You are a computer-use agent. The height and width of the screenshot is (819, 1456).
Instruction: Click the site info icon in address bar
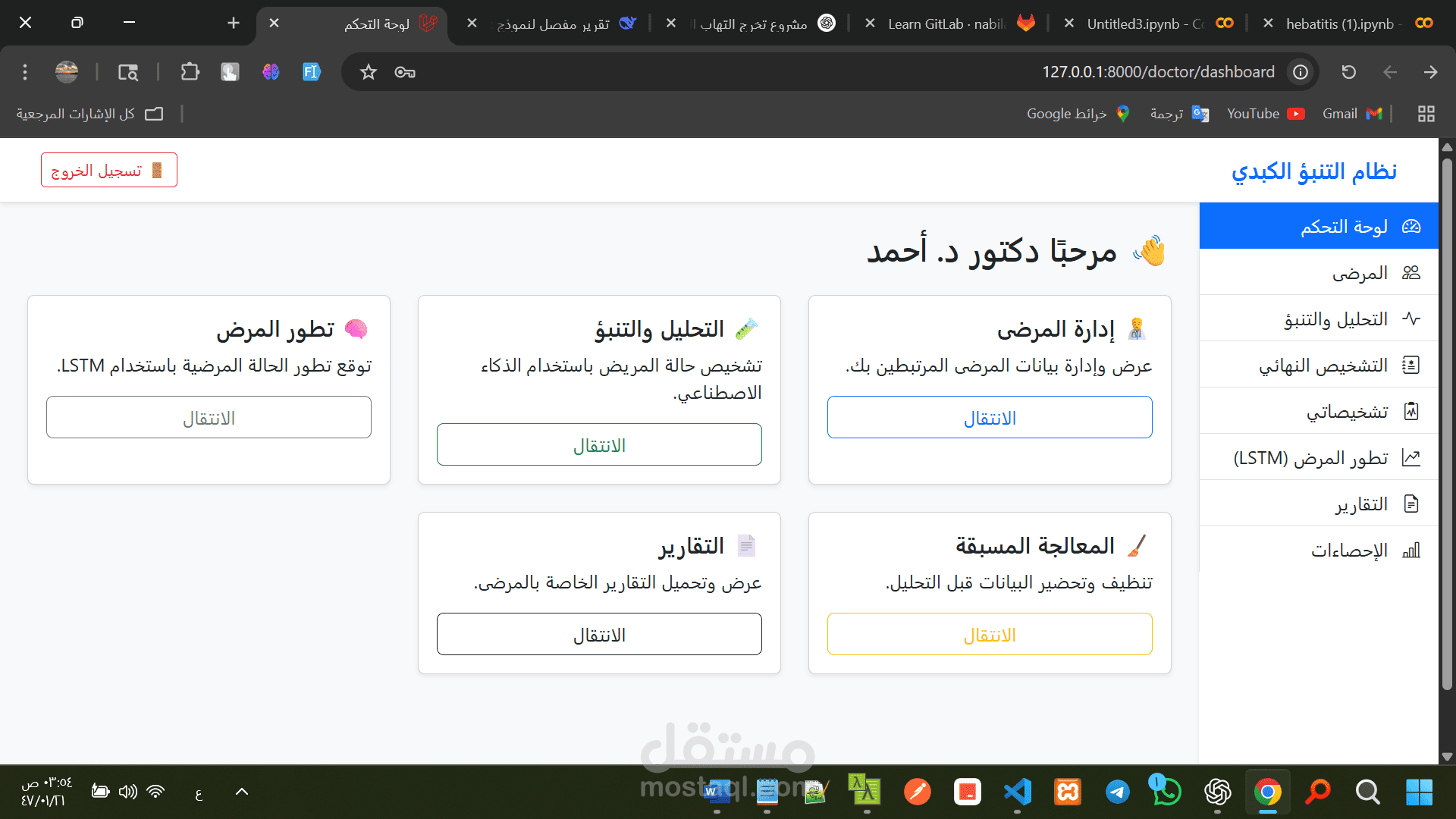pyautogui.click(x=1301, y=72)
